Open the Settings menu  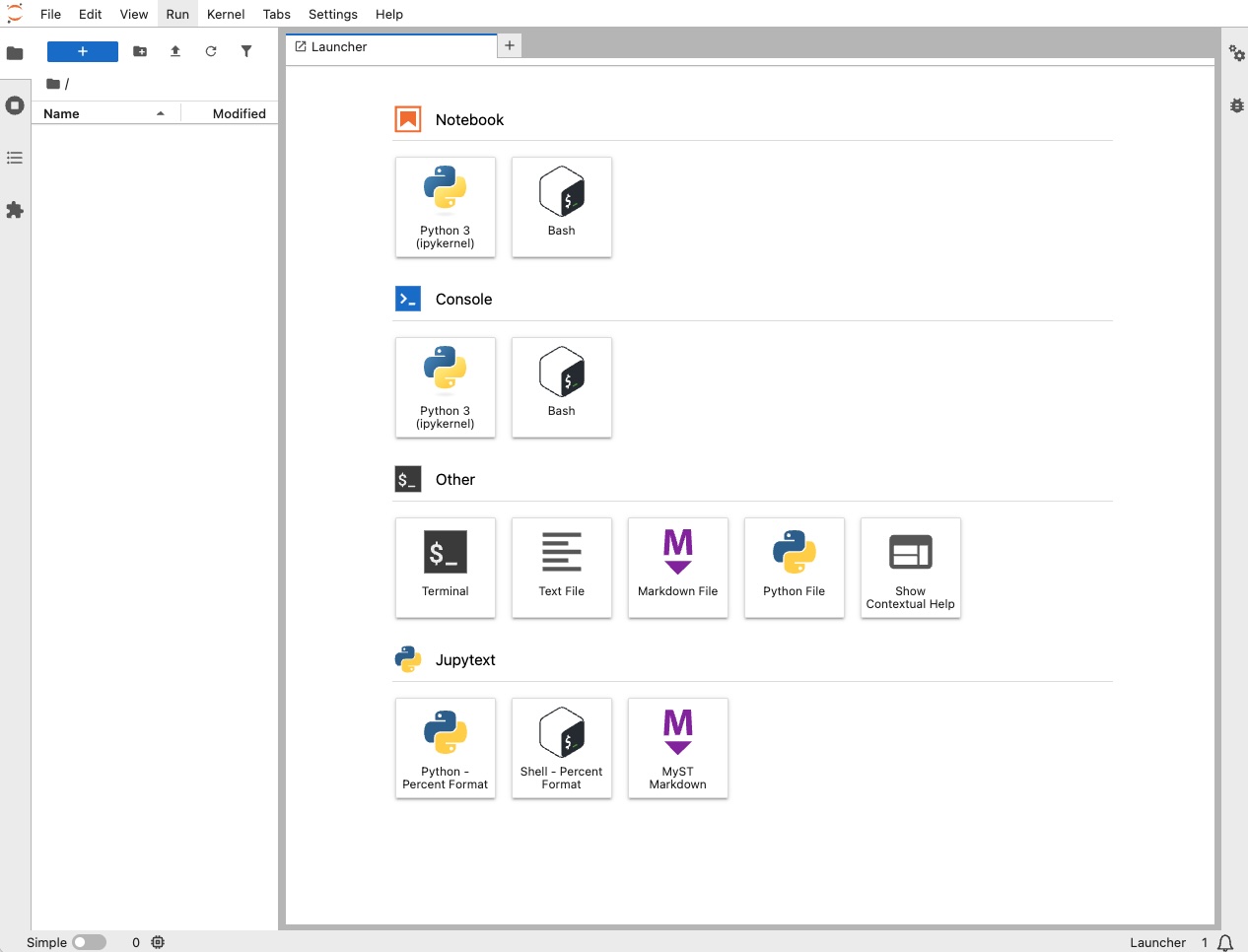coord(332,14)
